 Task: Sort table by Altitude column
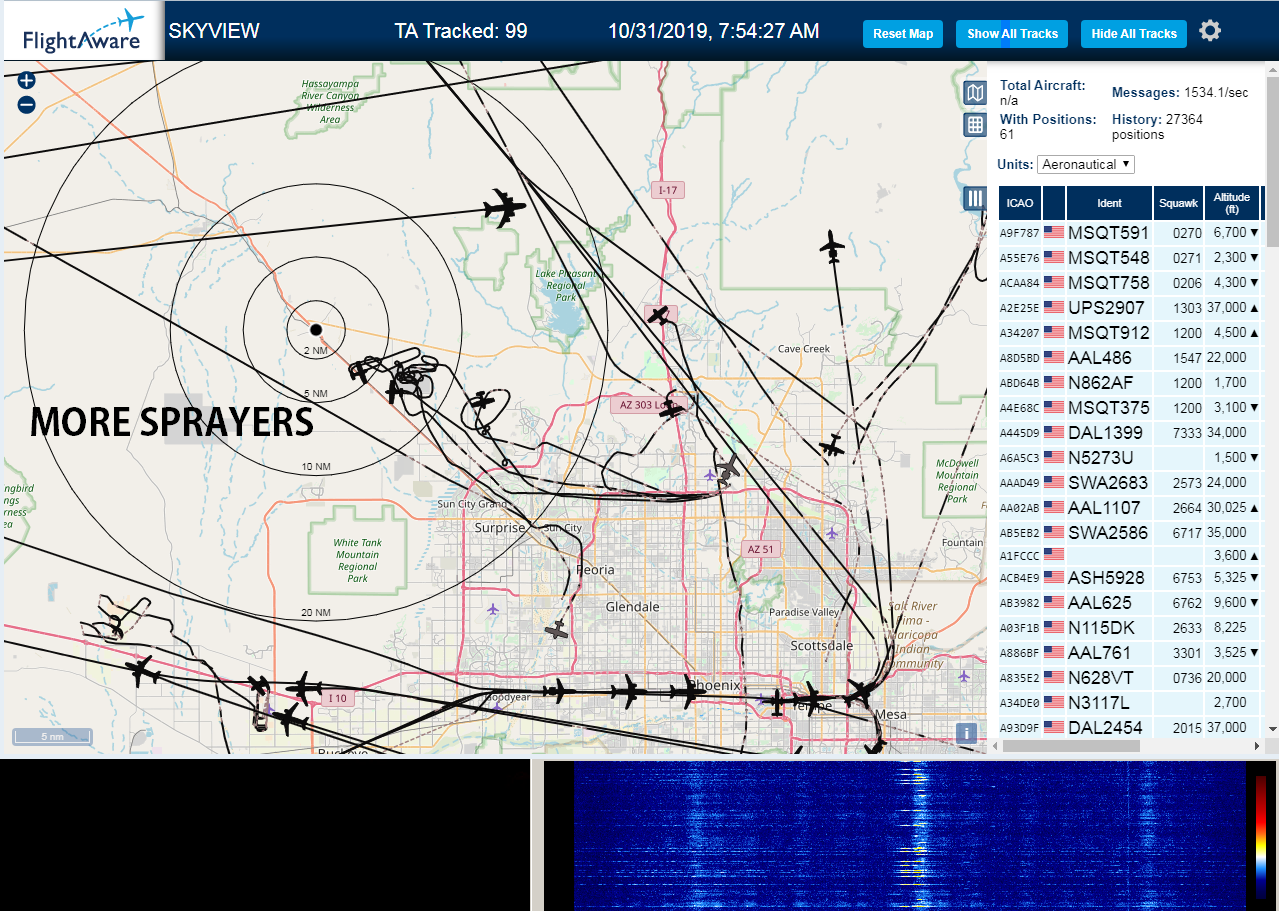(x=1232, y=203)
